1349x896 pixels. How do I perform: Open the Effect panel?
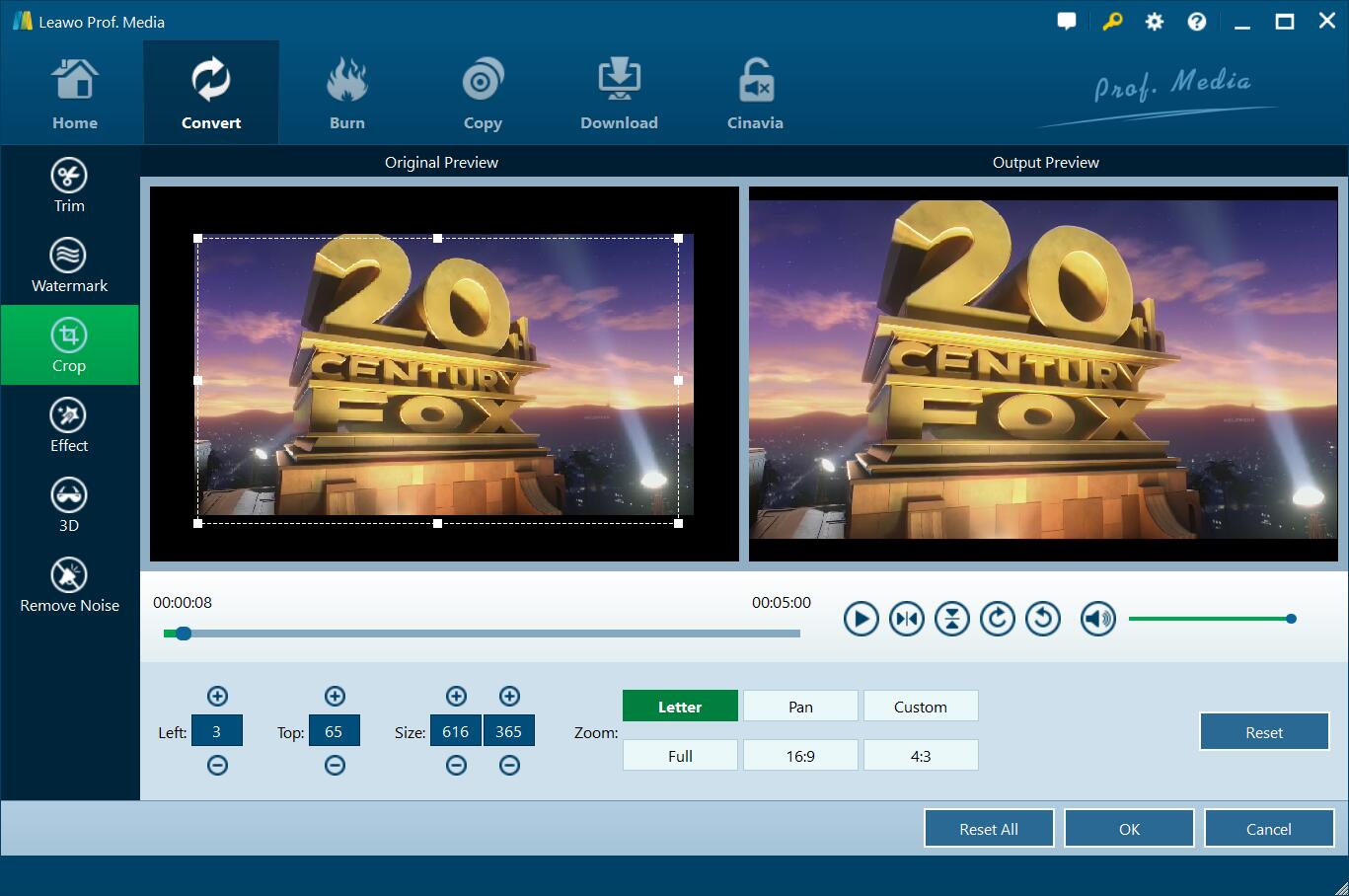point(69,424)
